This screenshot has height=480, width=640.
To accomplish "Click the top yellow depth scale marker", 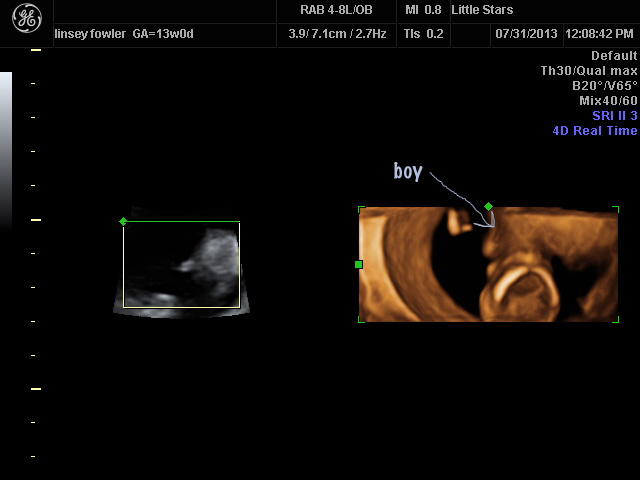I will pos(36,49).
